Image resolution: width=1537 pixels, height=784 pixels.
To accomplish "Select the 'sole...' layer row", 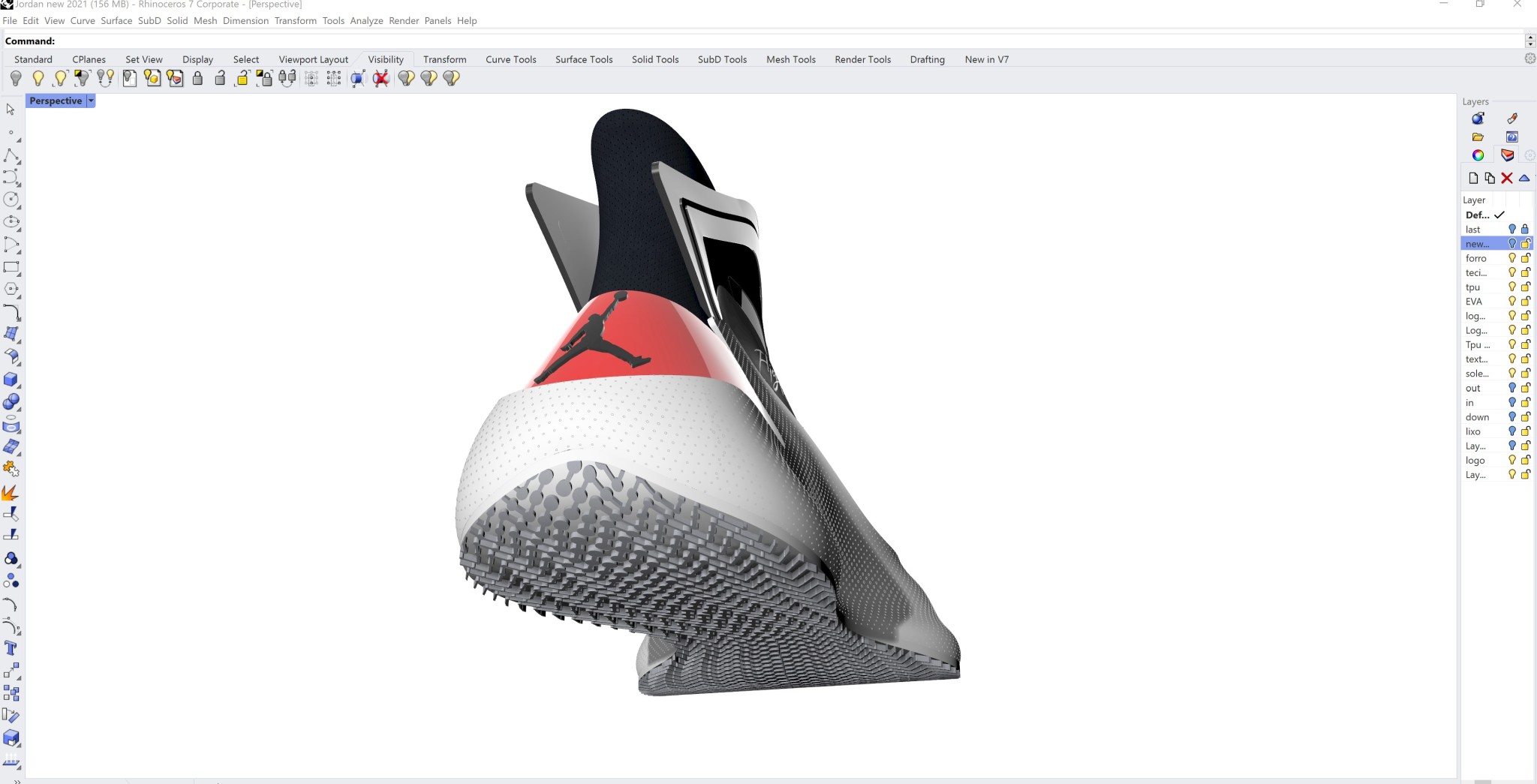I will pyautogui.click(x=1496, y=374).
